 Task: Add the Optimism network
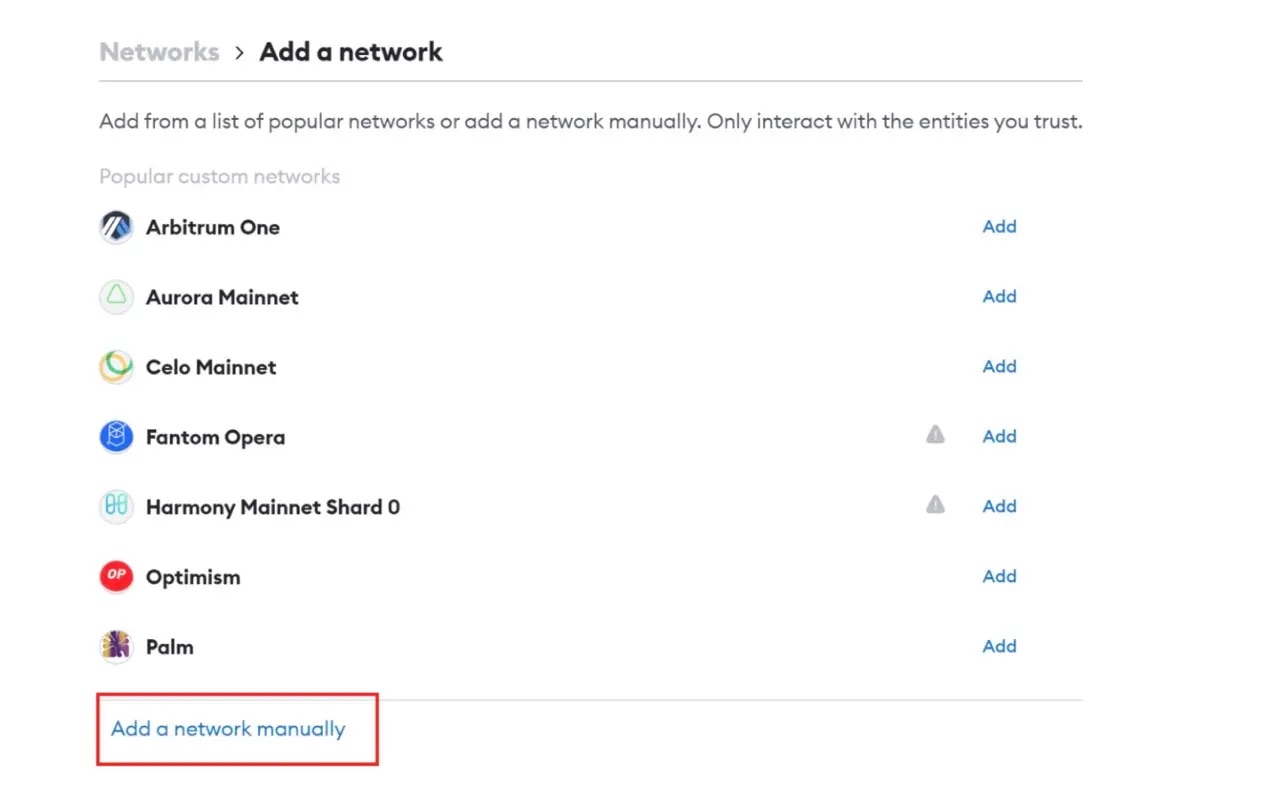(999, 577)
